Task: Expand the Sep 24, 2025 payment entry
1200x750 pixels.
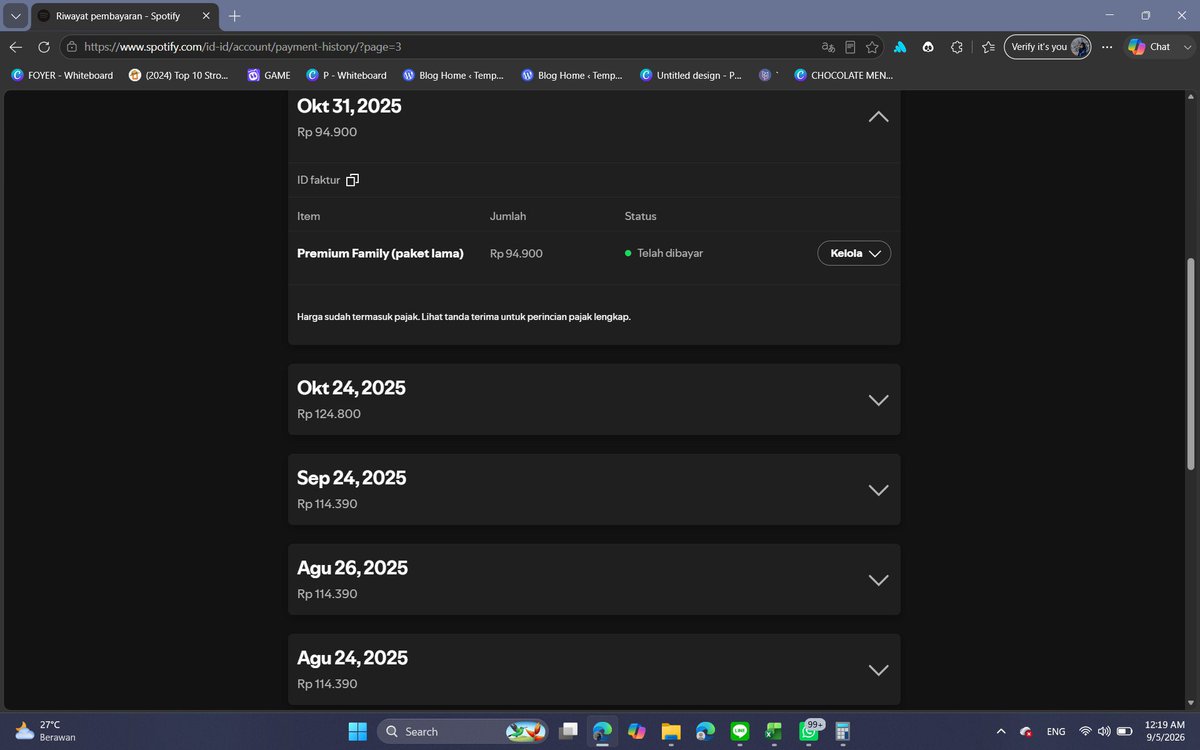Action: pos(878,490)
